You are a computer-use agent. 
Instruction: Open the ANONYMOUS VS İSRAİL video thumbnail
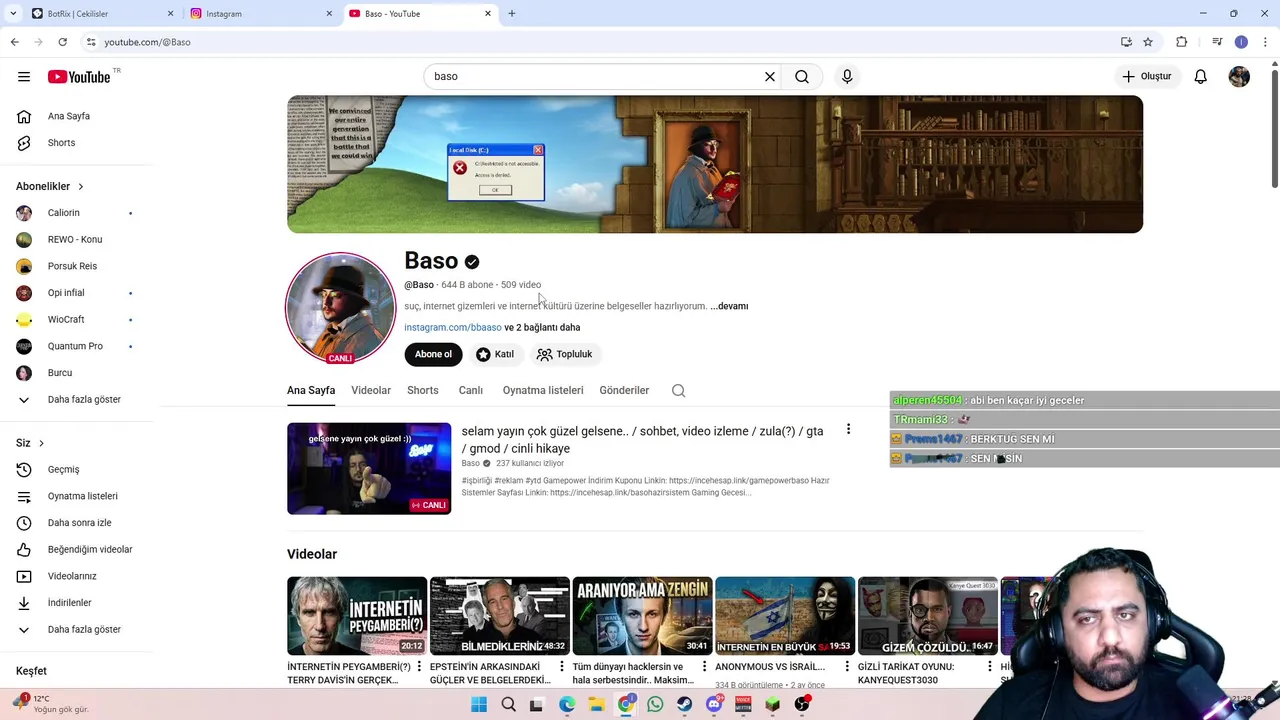coord(785,616)
